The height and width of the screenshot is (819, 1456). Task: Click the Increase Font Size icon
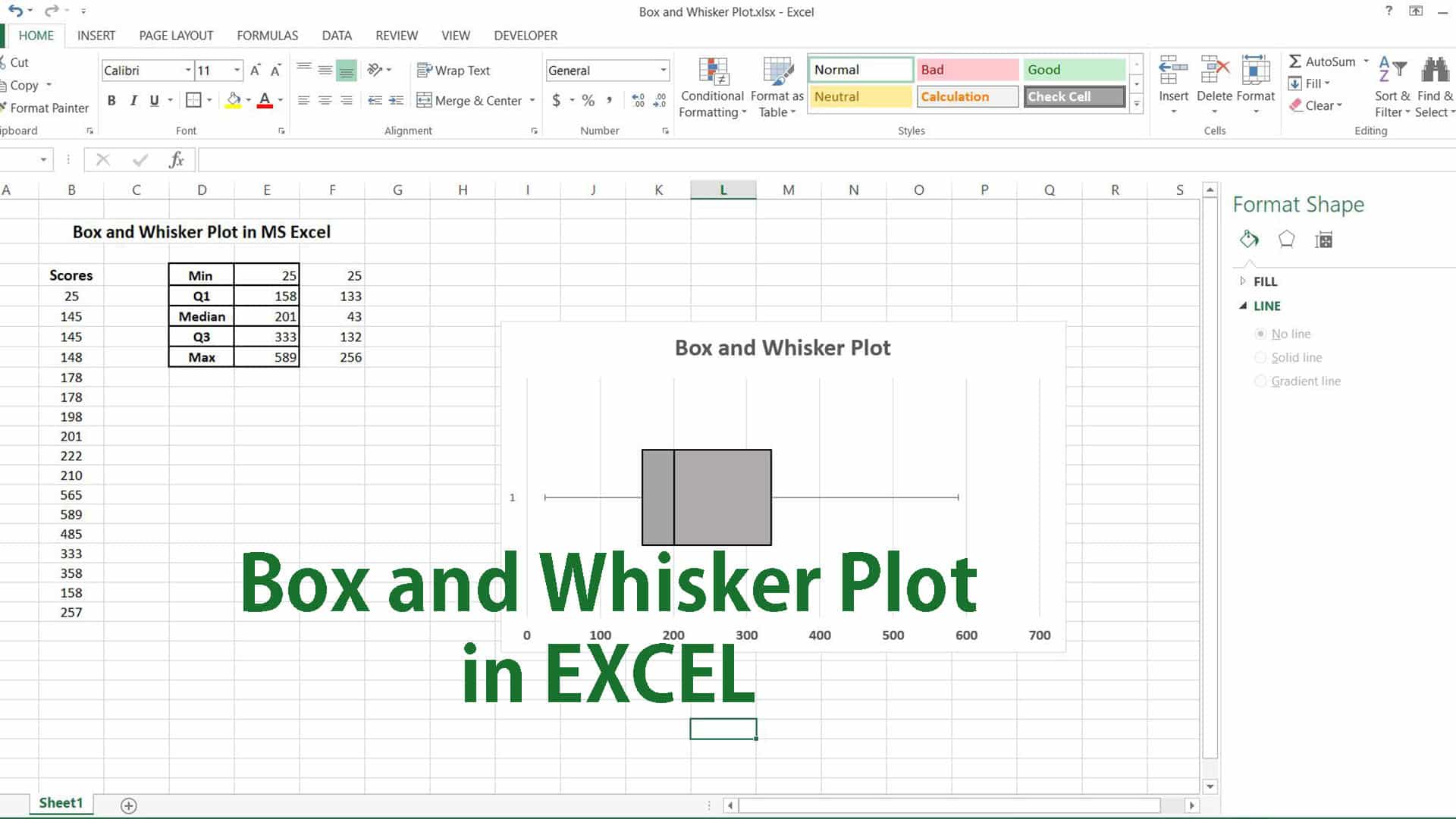tap(256, 71)
